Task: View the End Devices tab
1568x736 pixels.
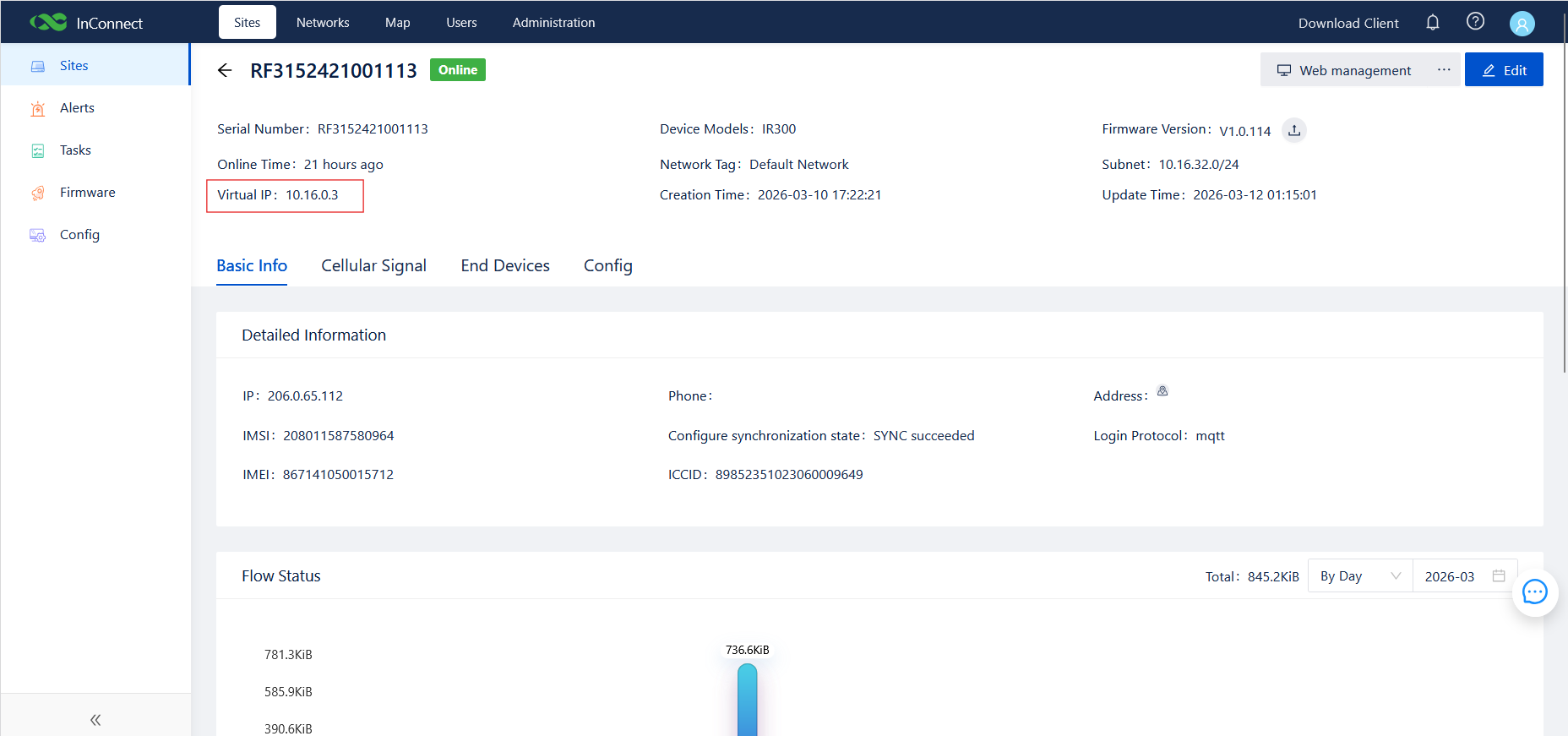Action: click(505, 266)
